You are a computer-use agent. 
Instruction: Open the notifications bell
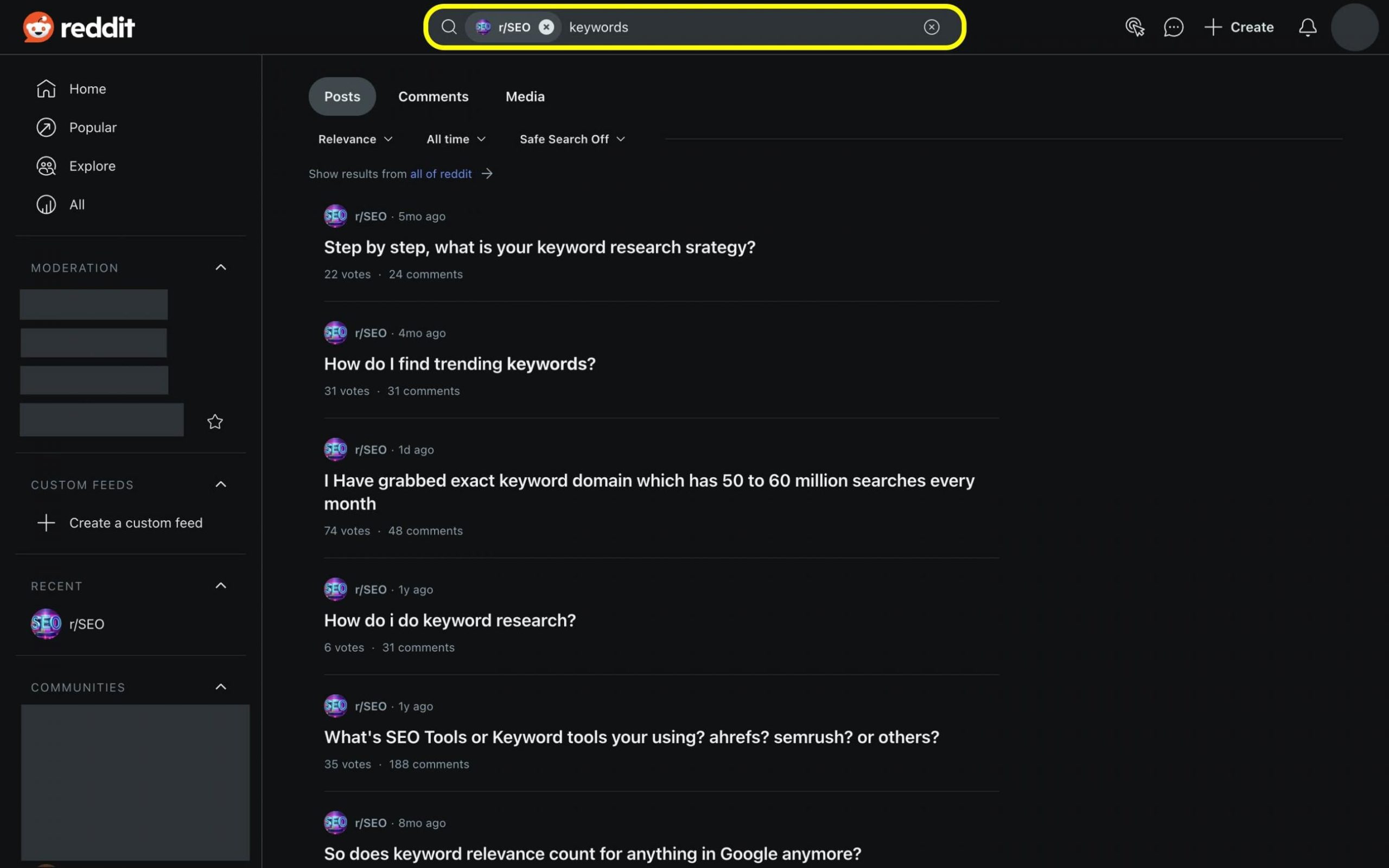[1308, 27]
